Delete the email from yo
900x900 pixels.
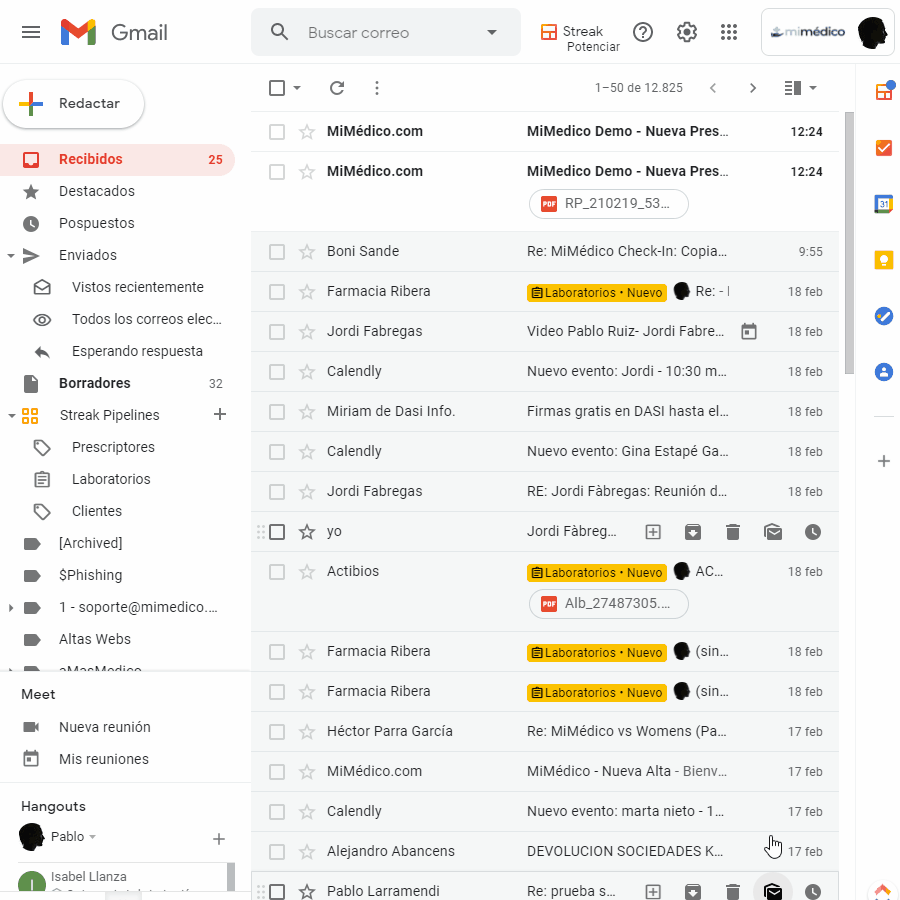733,532
